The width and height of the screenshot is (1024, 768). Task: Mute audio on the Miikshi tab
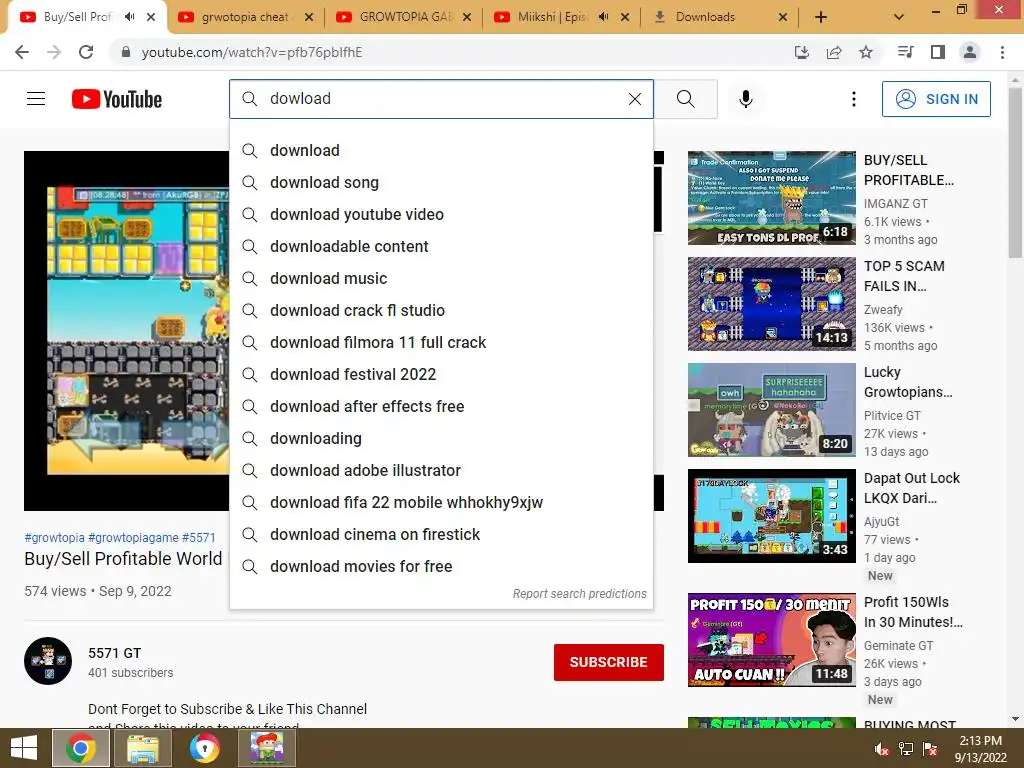(x=603, y=17)
